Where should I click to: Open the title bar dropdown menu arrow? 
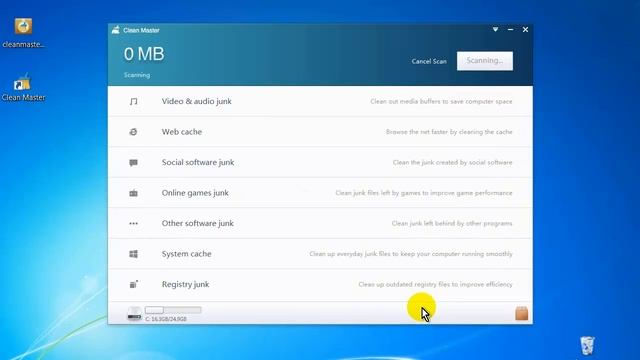click(495, 29)
